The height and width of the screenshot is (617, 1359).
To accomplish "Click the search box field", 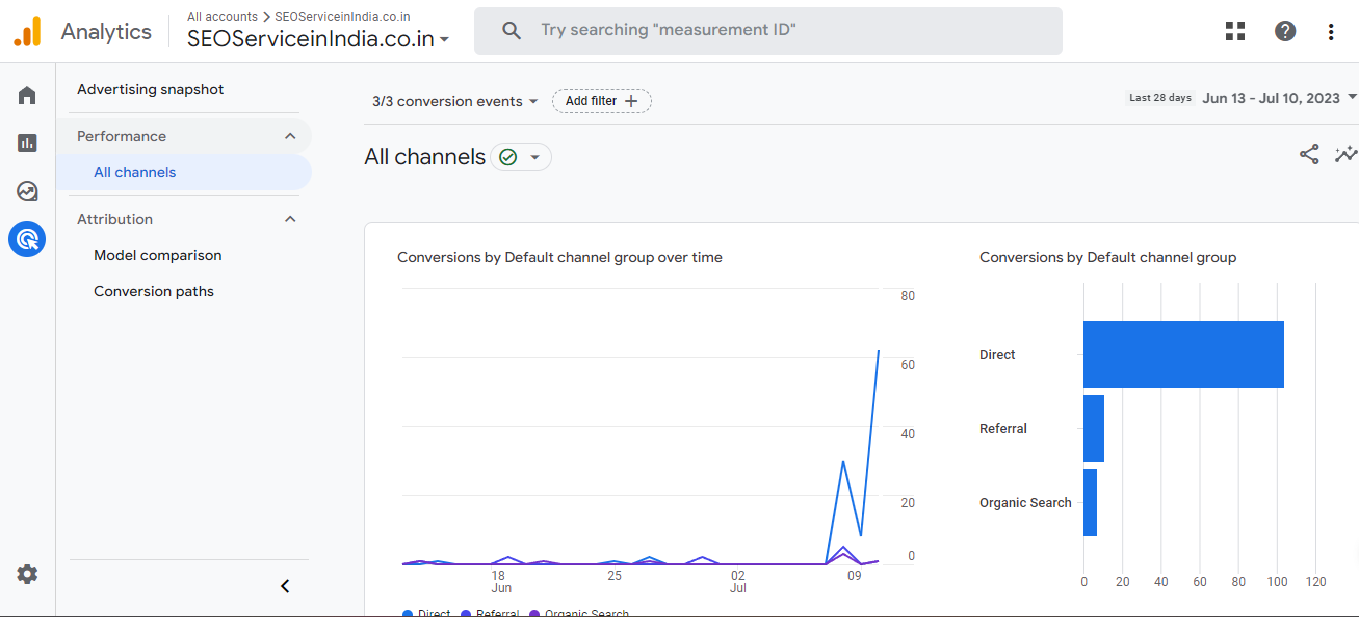I will (767, 31).
